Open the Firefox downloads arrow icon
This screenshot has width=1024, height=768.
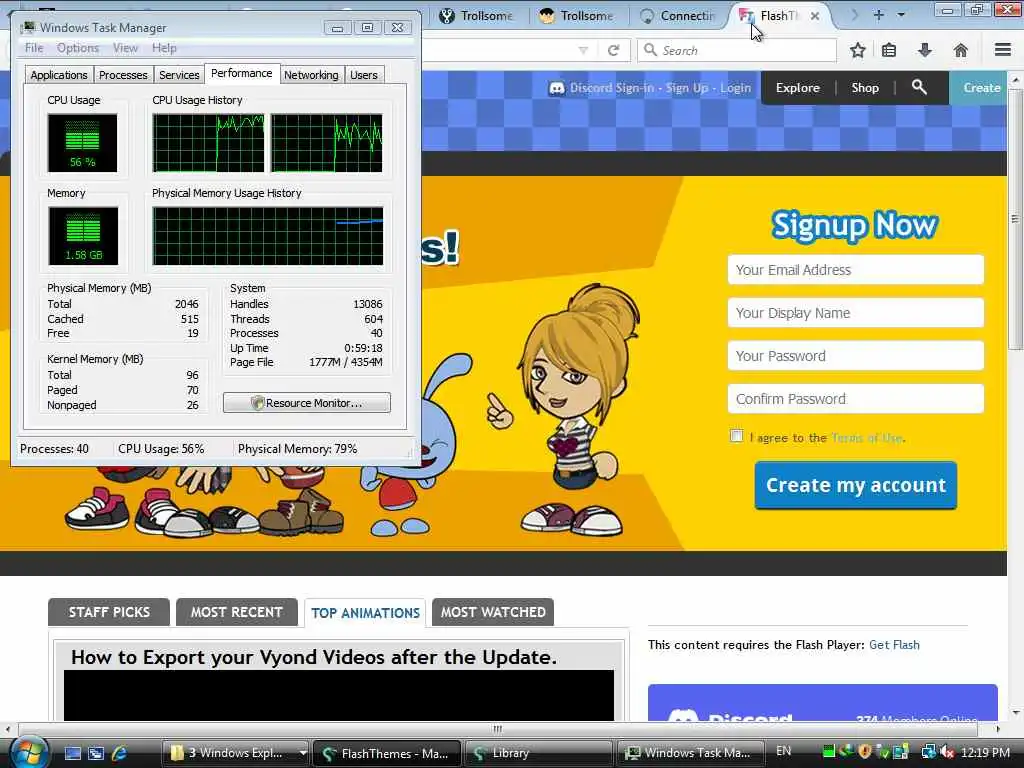click(925, 50)
